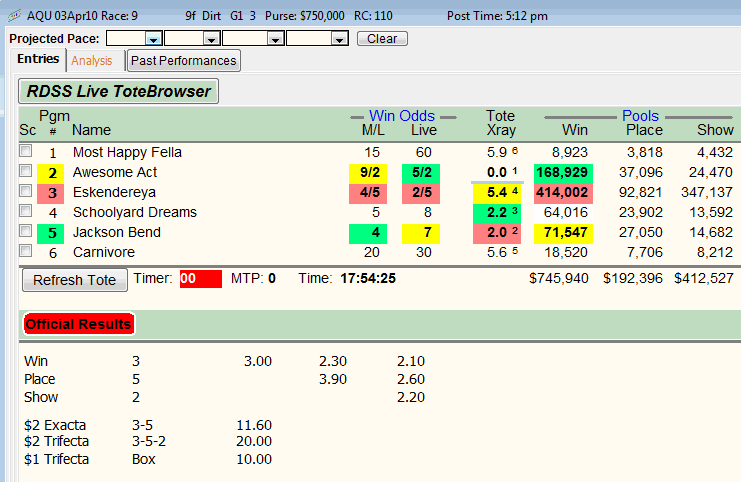Click the total win pool $745,940

559,278
